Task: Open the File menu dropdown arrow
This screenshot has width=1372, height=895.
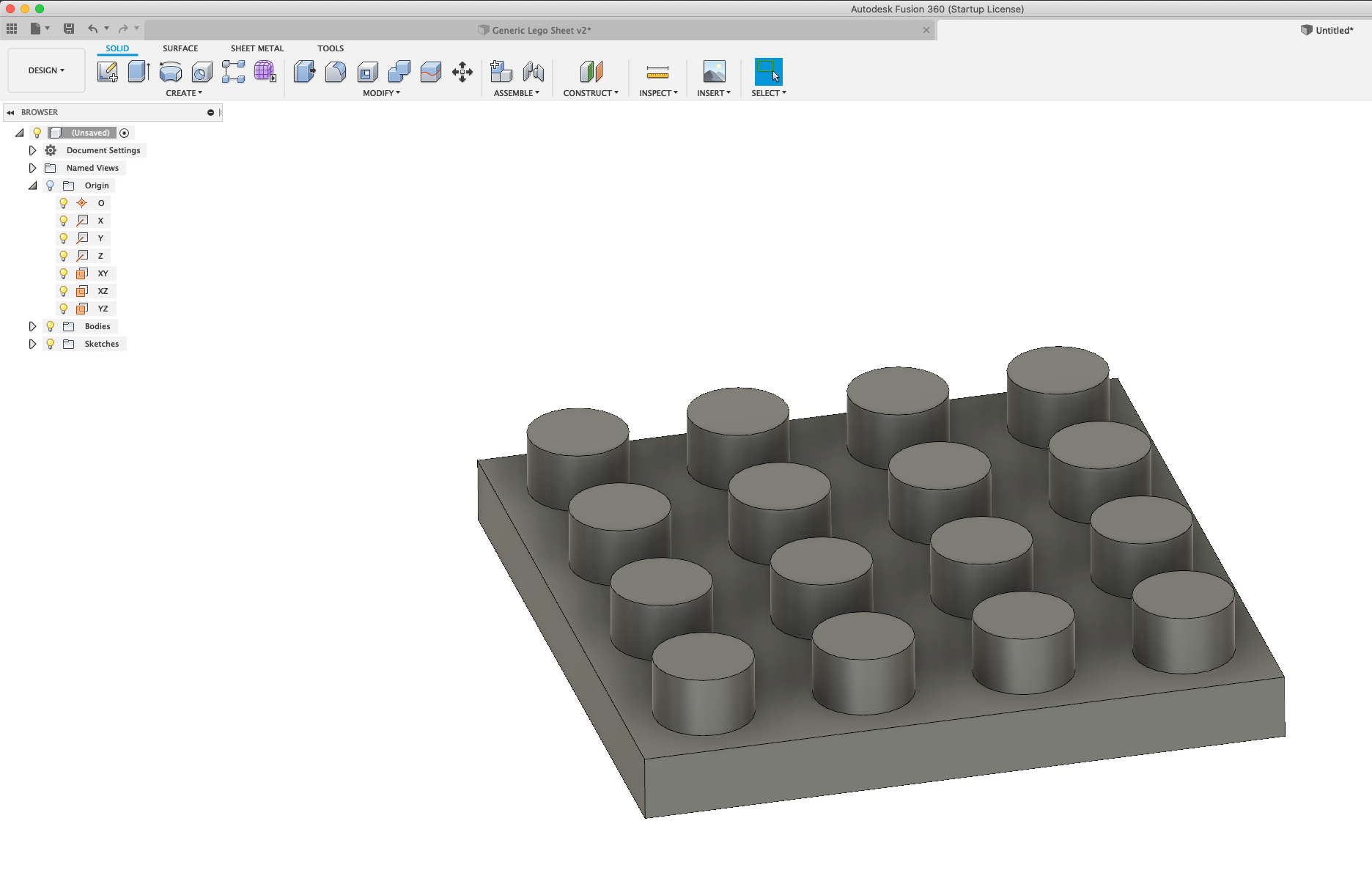Action: [48, 29]
